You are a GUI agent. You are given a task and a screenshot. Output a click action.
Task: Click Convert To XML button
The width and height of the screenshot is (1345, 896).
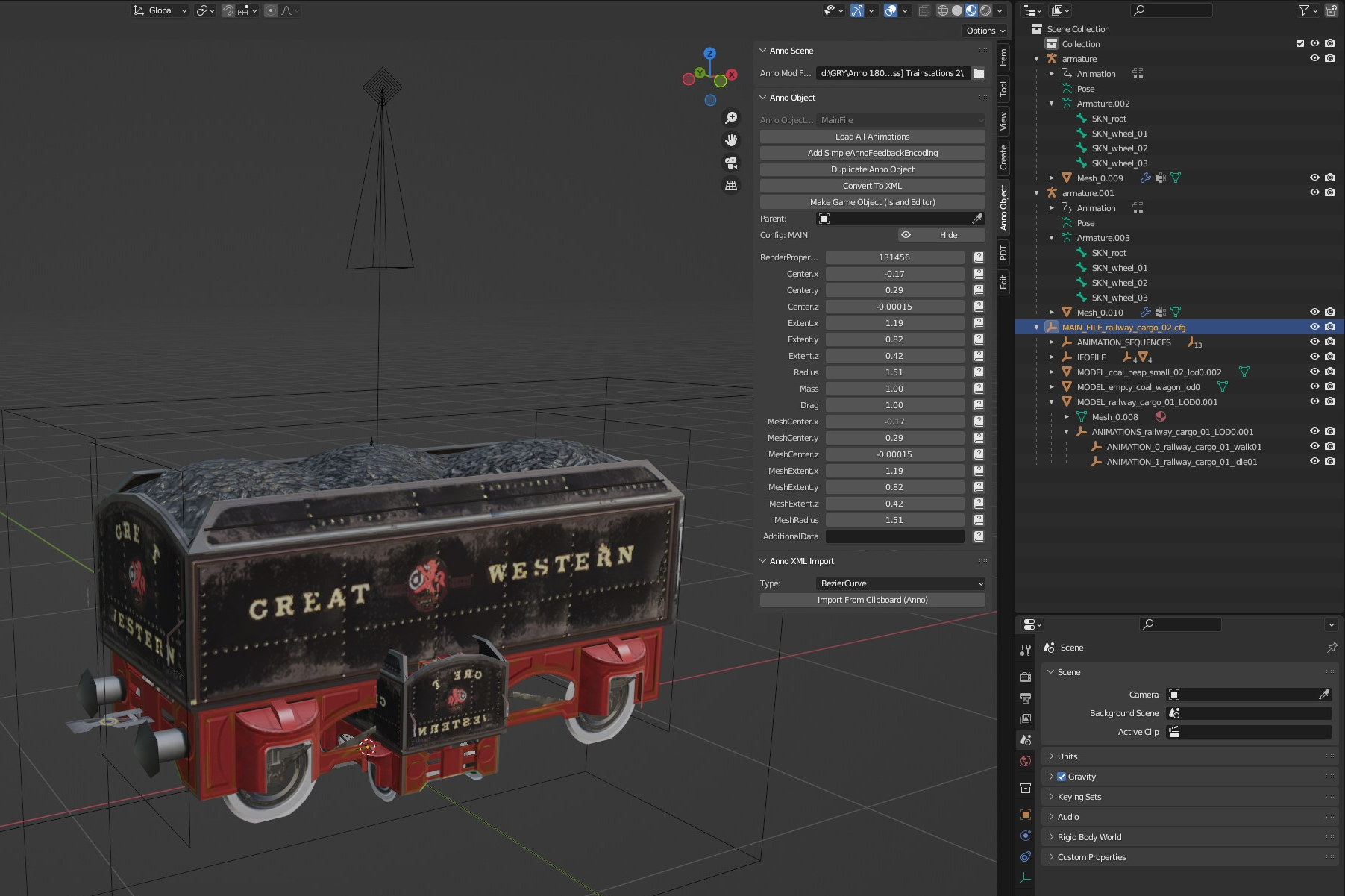(872, 186)
